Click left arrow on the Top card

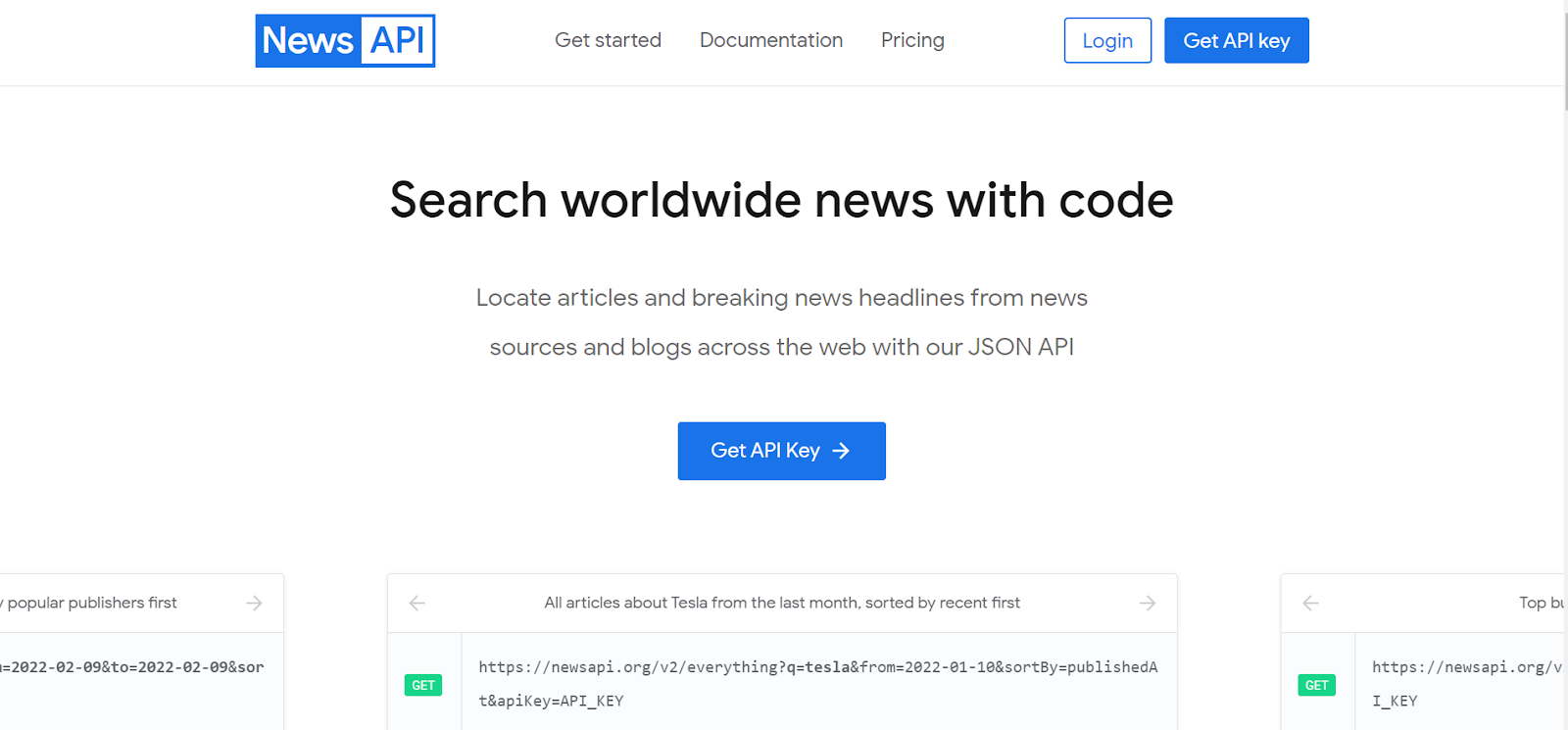pyautogui.click(x=1311, y=603)
